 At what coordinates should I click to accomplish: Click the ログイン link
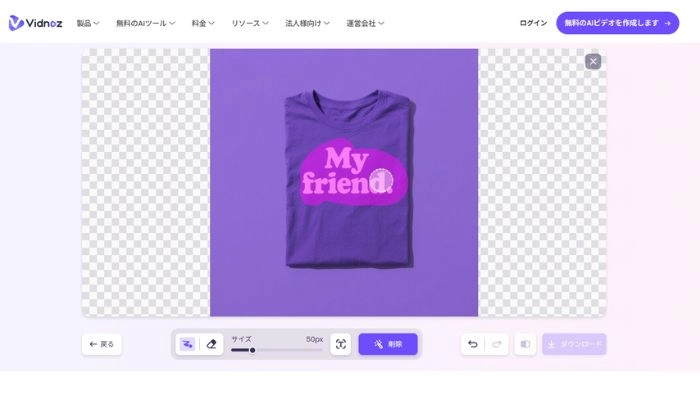[x=533, y=23]
